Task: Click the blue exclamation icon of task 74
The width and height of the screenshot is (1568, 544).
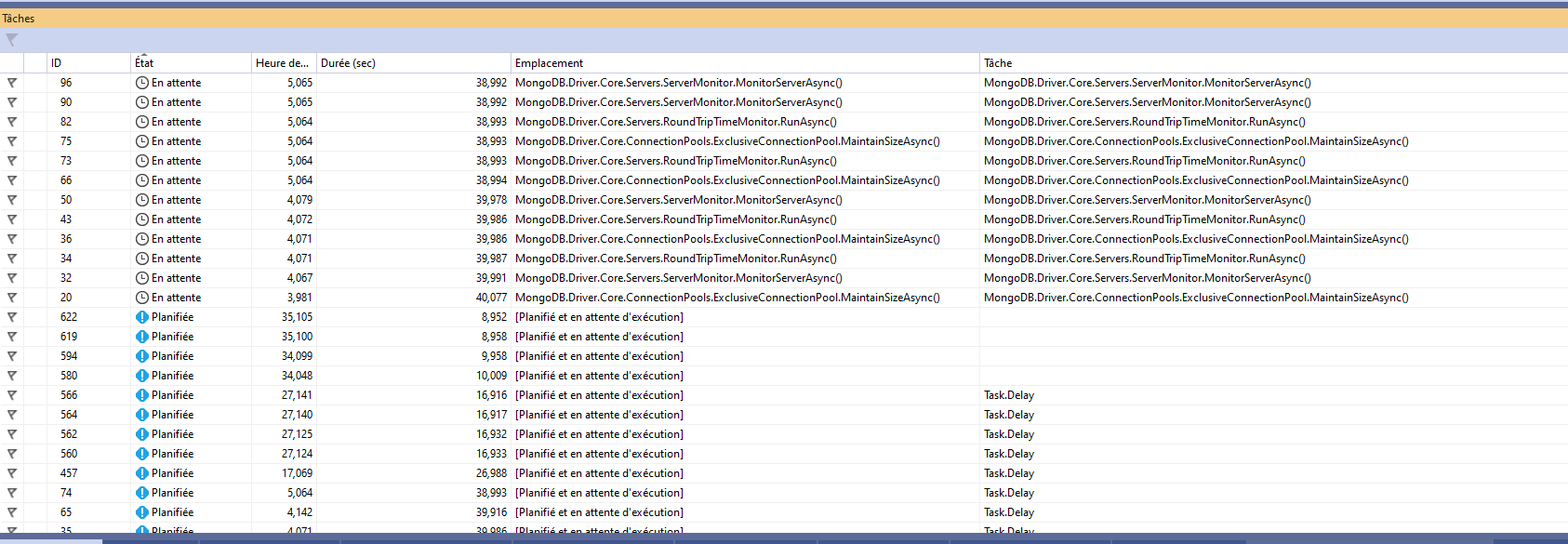Action: click(142, 493)
